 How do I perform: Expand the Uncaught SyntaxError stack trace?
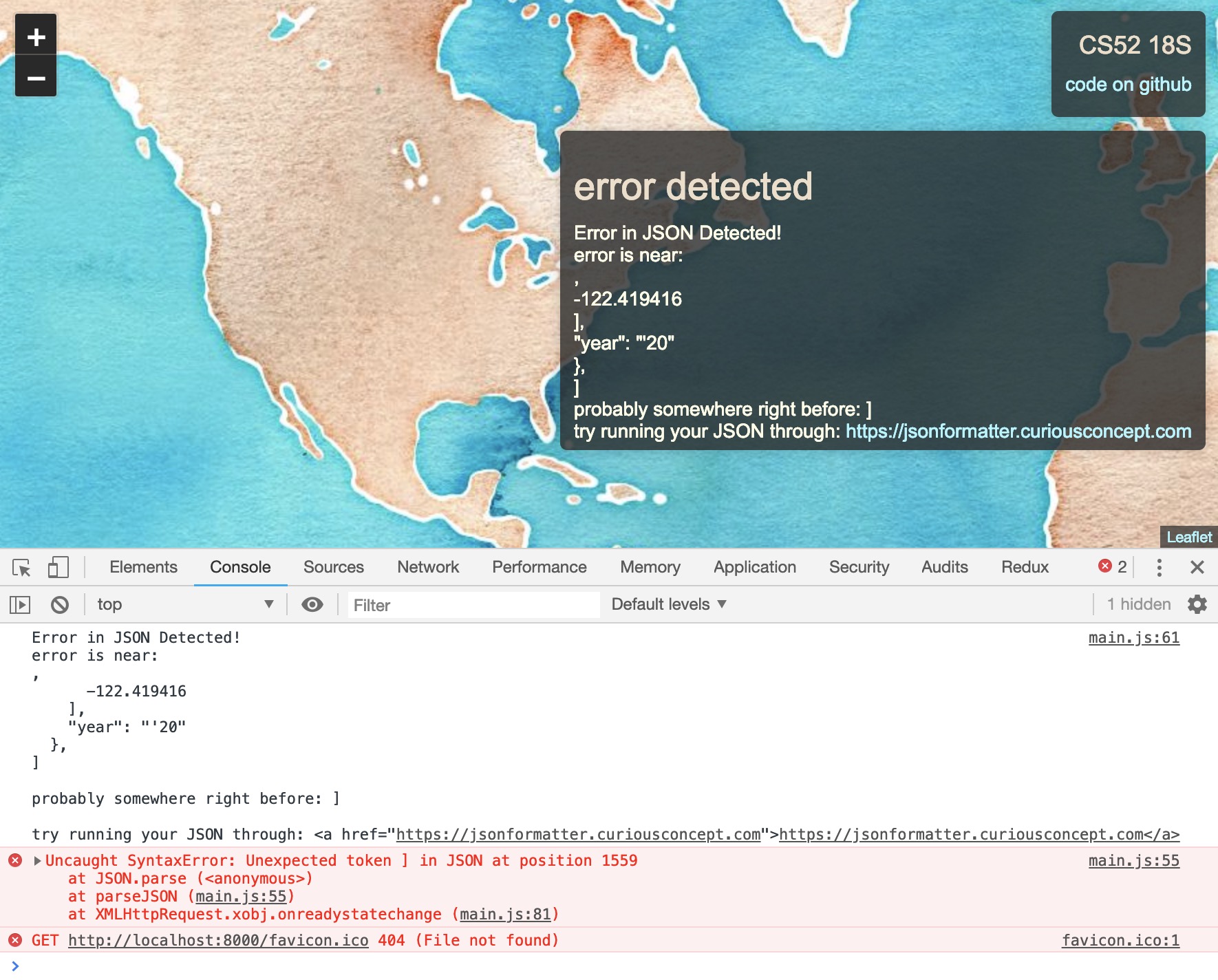point(38,861)
